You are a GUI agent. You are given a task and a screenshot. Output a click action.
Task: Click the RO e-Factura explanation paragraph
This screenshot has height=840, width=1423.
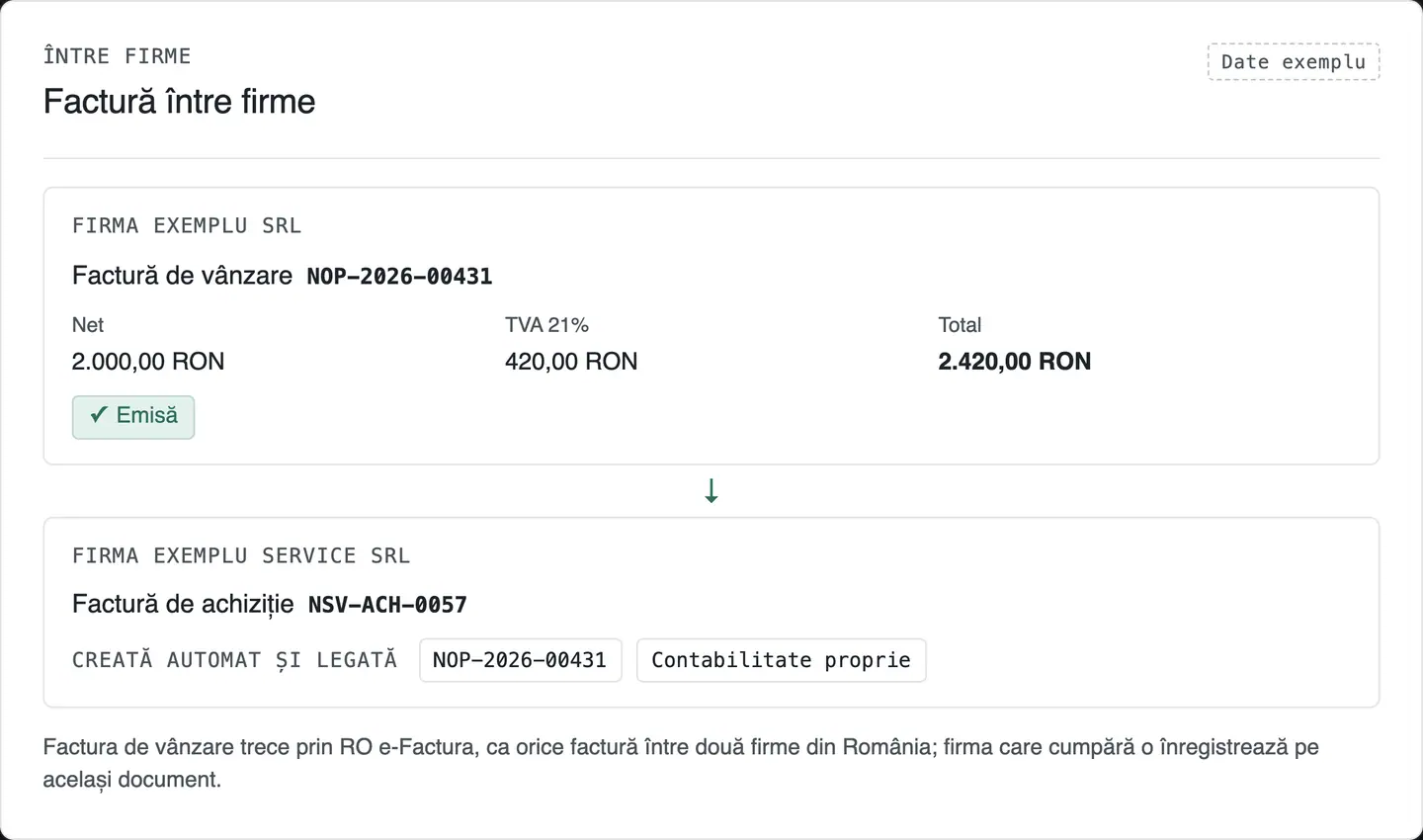coord(681,763)
